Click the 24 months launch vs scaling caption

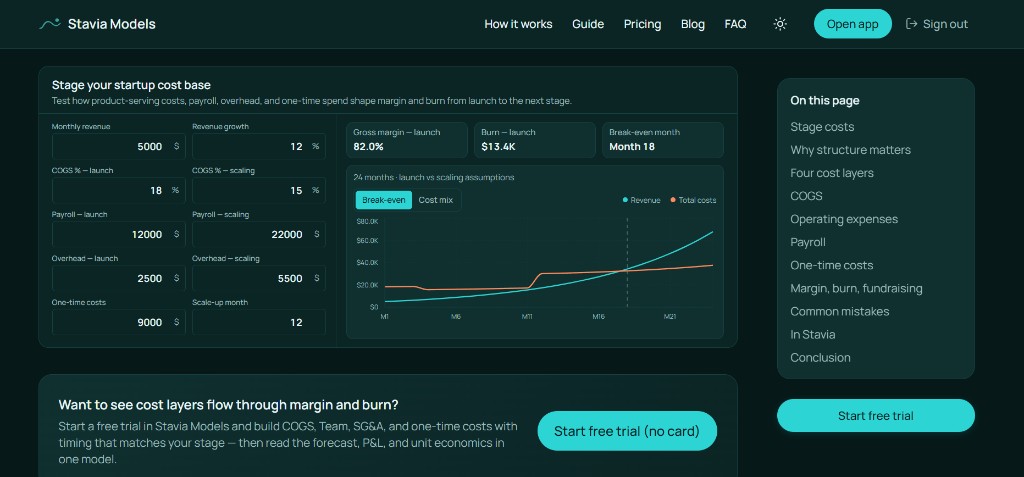pos(434,177)
